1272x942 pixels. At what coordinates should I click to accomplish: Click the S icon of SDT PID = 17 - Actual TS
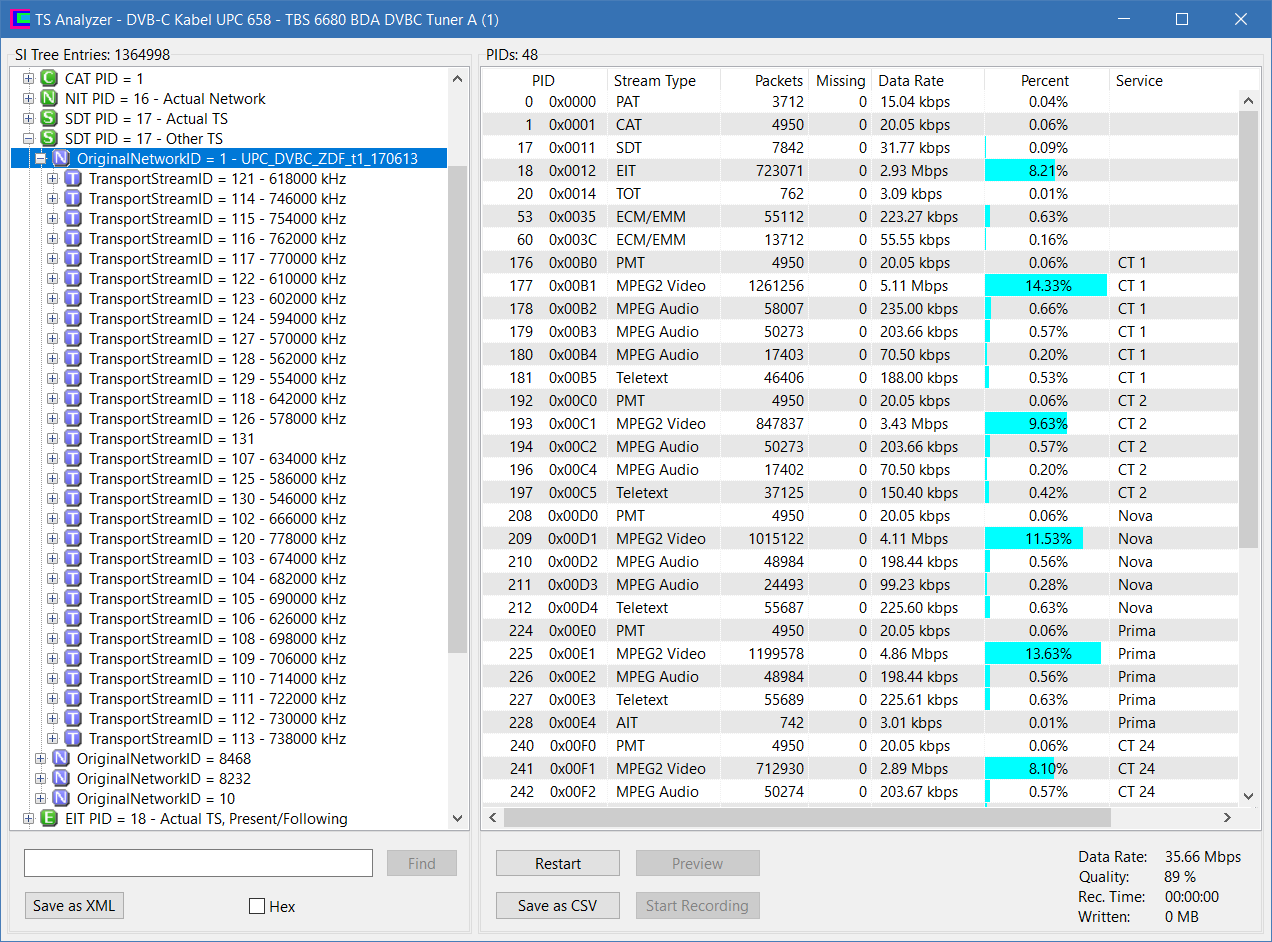coord(49,118)
